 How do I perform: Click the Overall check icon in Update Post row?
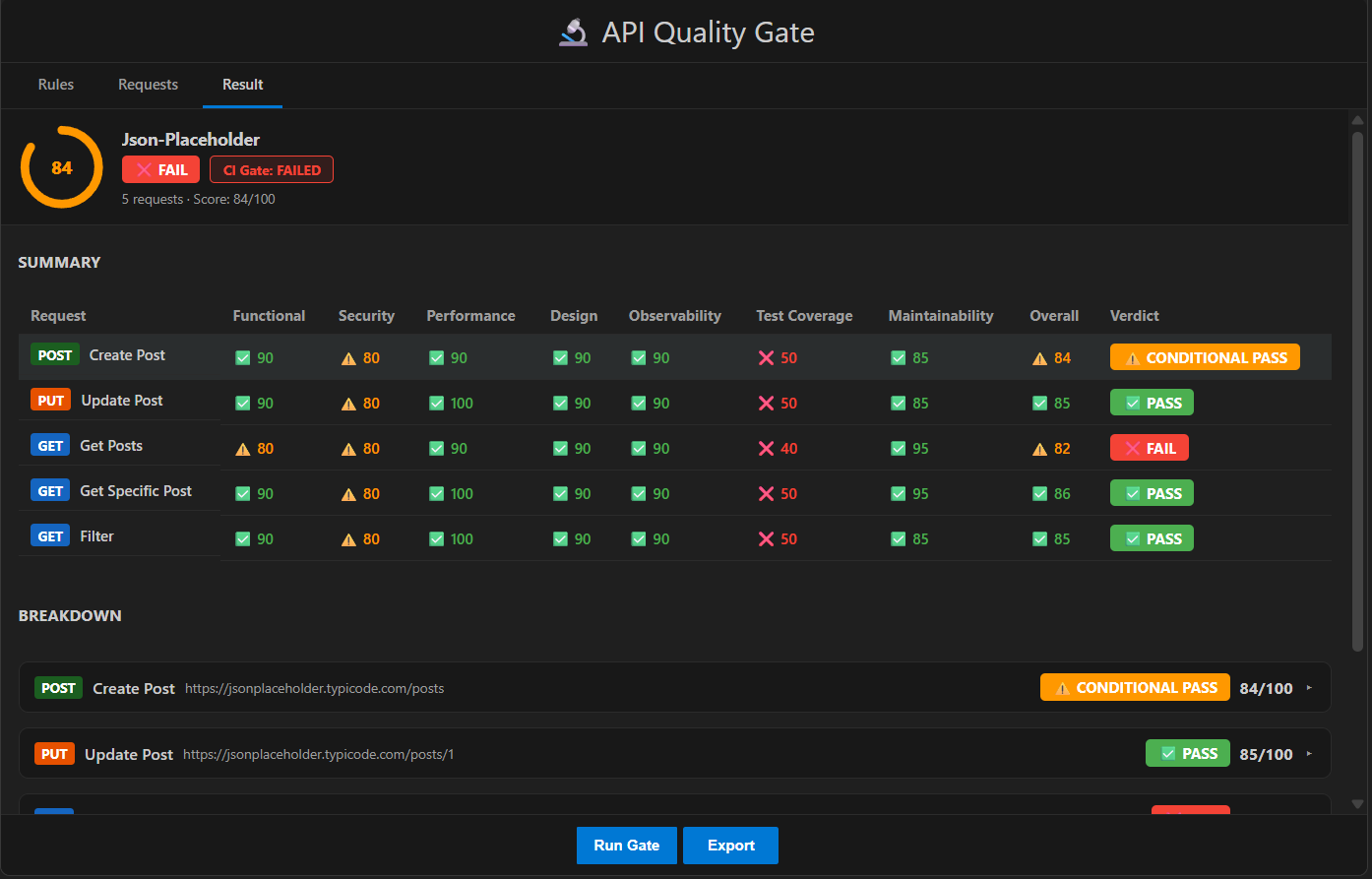click(1040, 404)
